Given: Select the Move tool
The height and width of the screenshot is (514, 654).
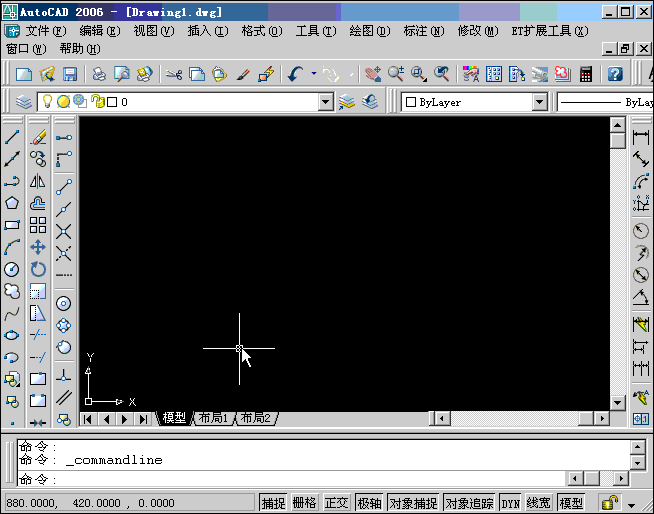Looking at the screenshot, I should coord(38,247).
